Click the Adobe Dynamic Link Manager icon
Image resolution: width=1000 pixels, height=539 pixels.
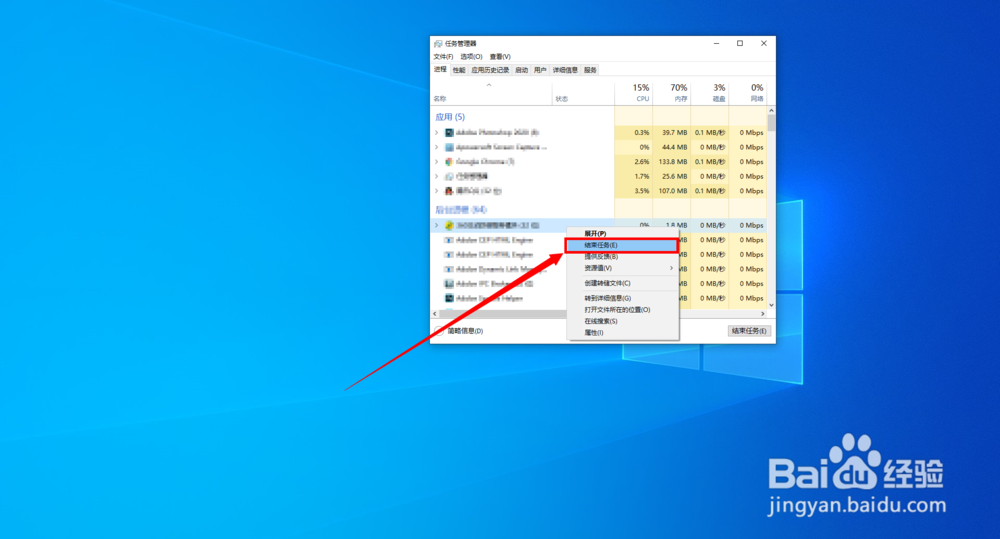(449, 269)
